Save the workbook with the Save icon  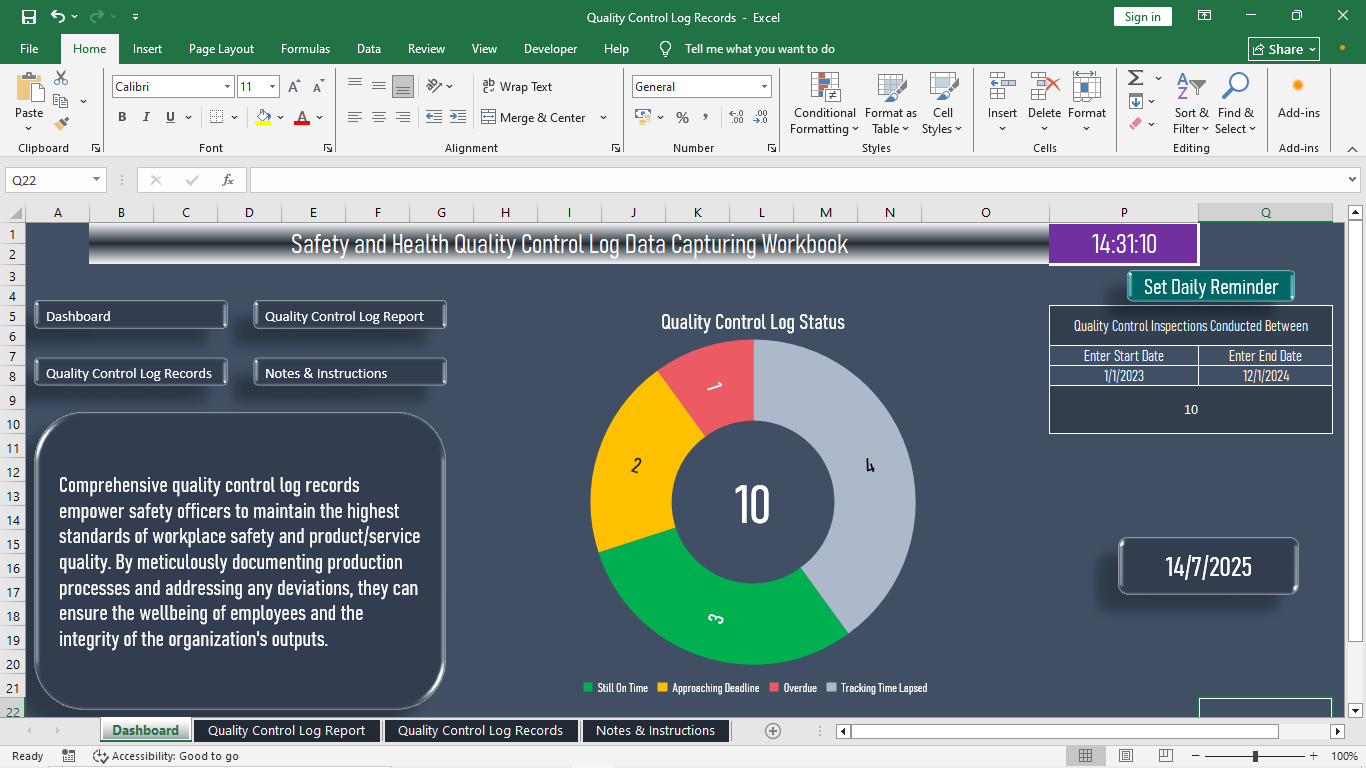coord(29,17)
